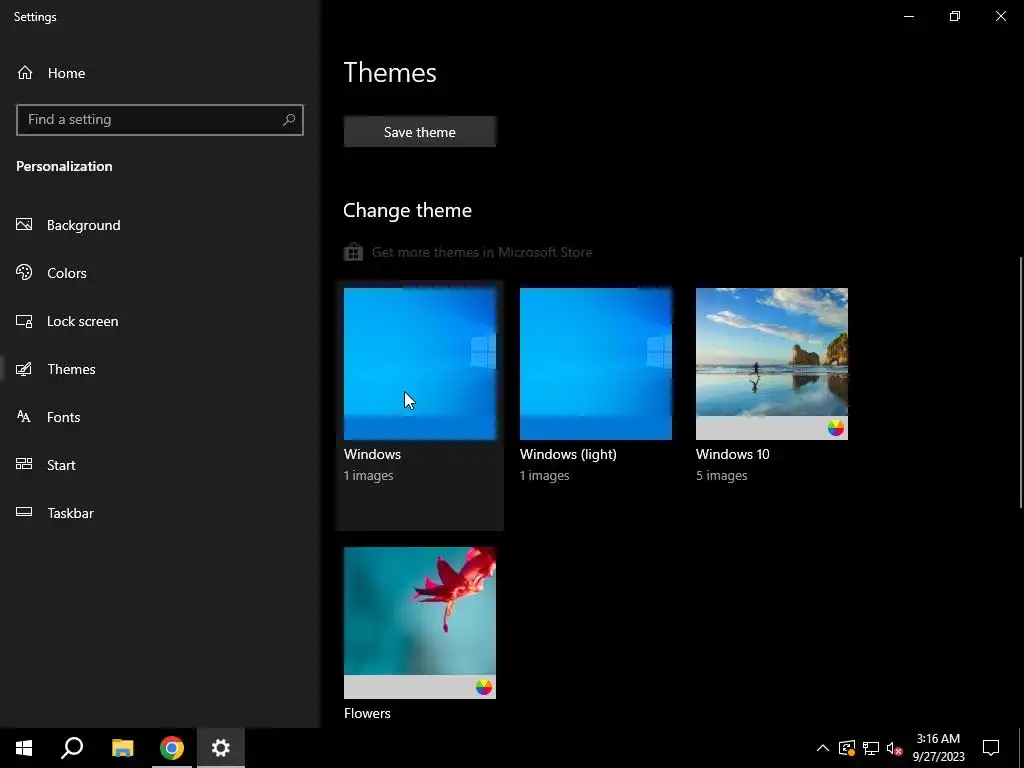
Task: Click the Microsoft Store bag icon
Action: point(353,252)
